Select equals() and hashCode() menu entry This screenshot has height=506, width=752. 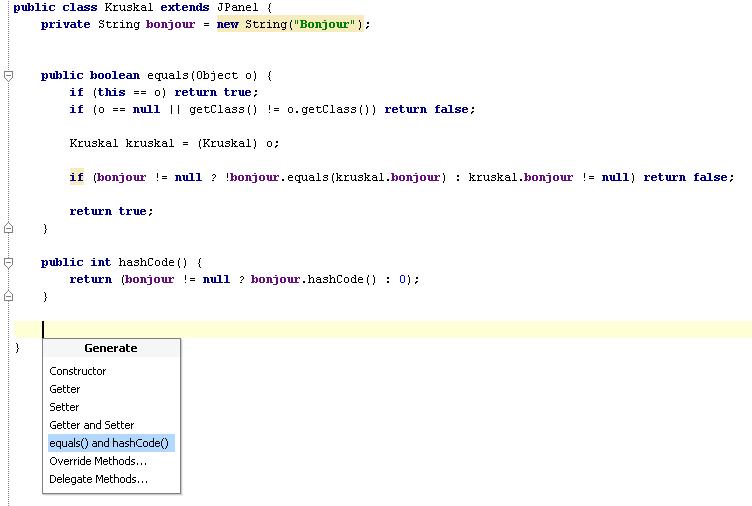tap(110, 443)
